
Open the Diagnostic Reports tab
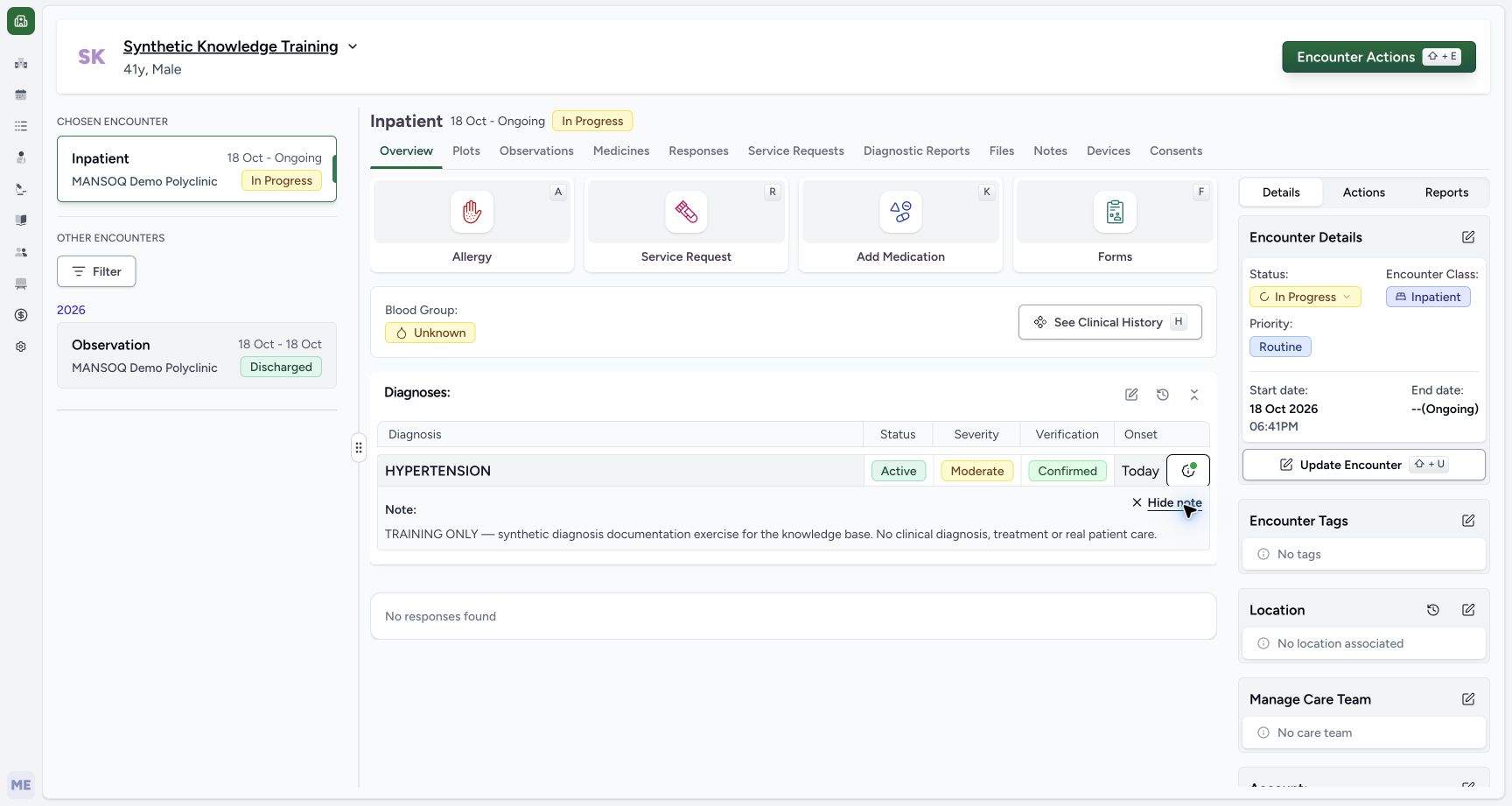[916, 151]
